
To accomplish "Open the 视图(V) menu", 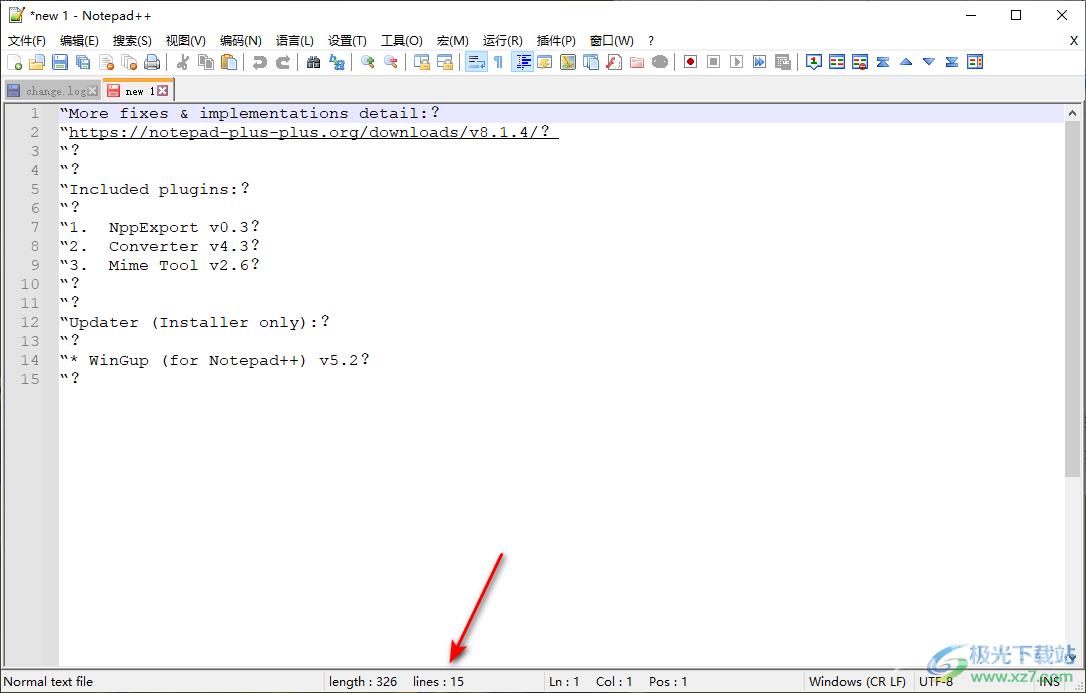I will [x=186, y=41].
